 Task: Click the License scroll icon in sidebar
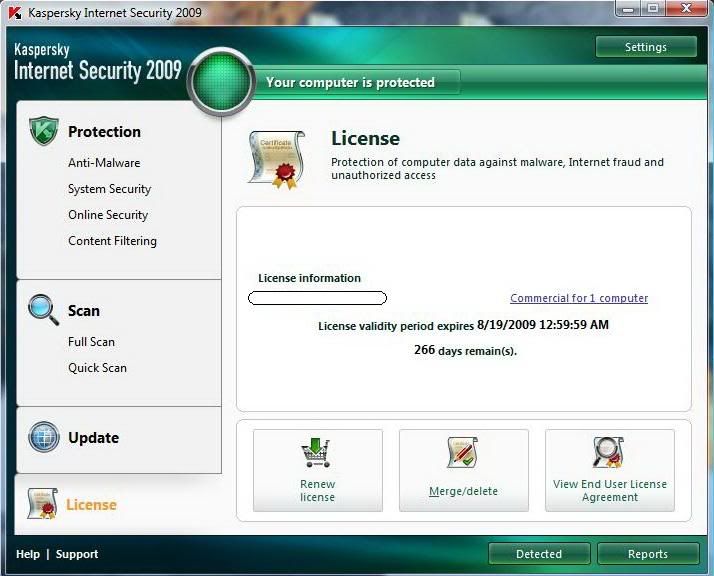point(42,504)
